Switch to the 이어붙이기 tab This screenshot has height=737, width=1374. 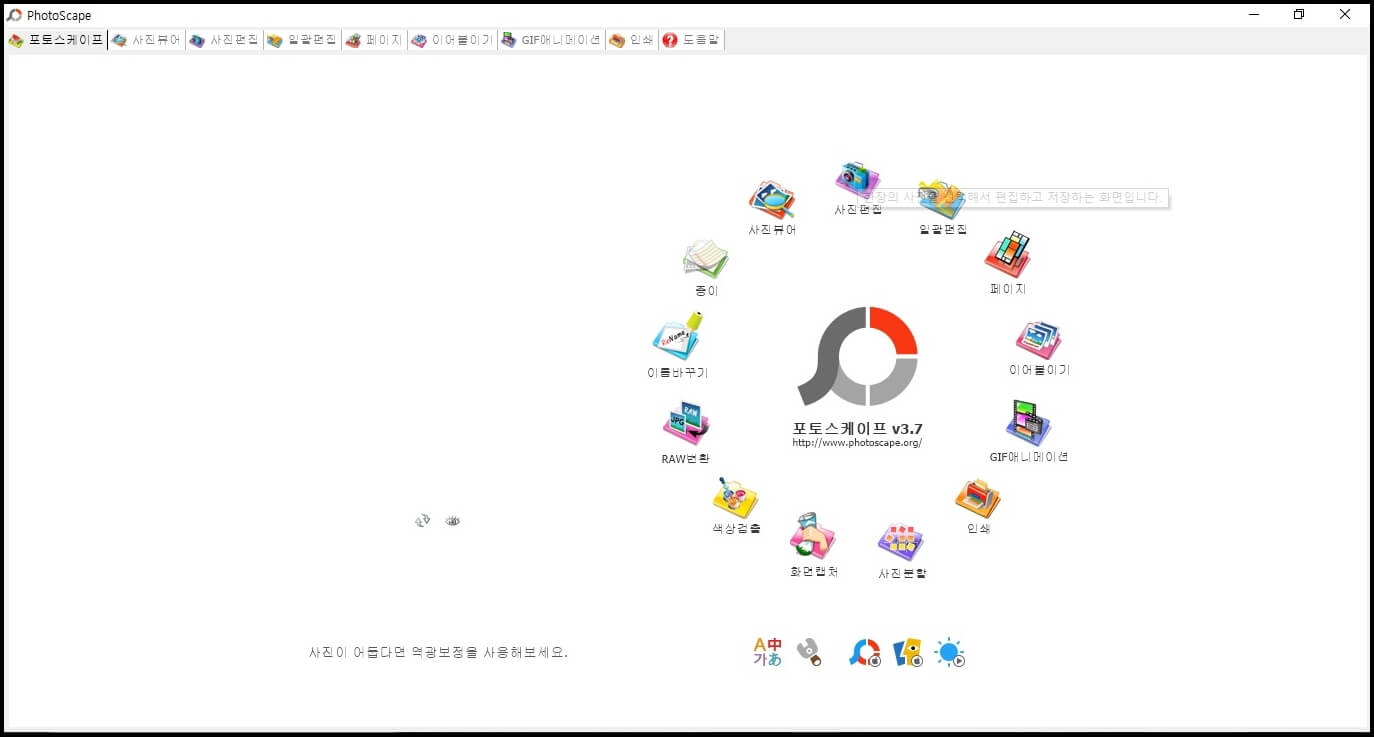pyautogui.click(x=452, y=40)
